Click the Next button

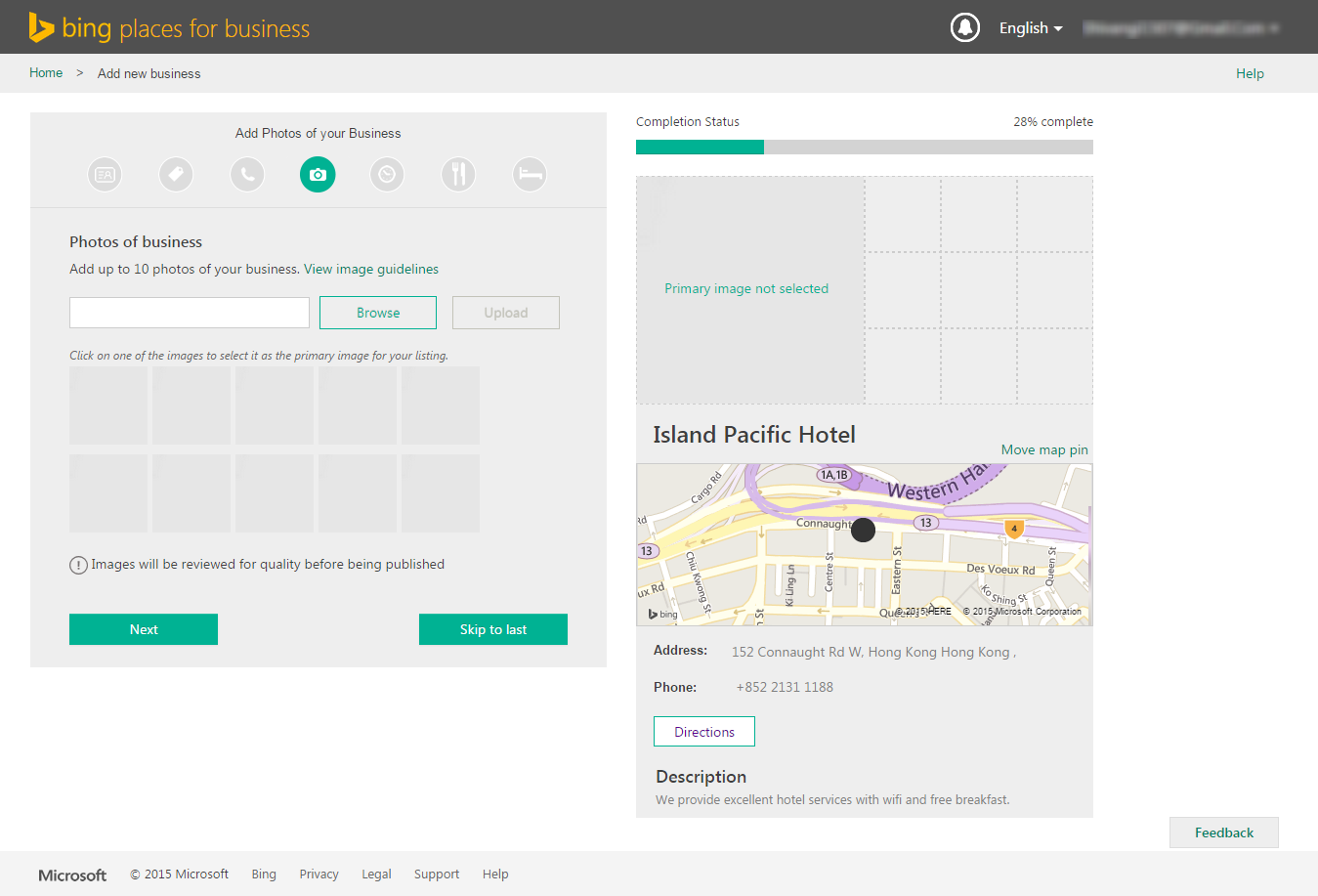point(144,629)
